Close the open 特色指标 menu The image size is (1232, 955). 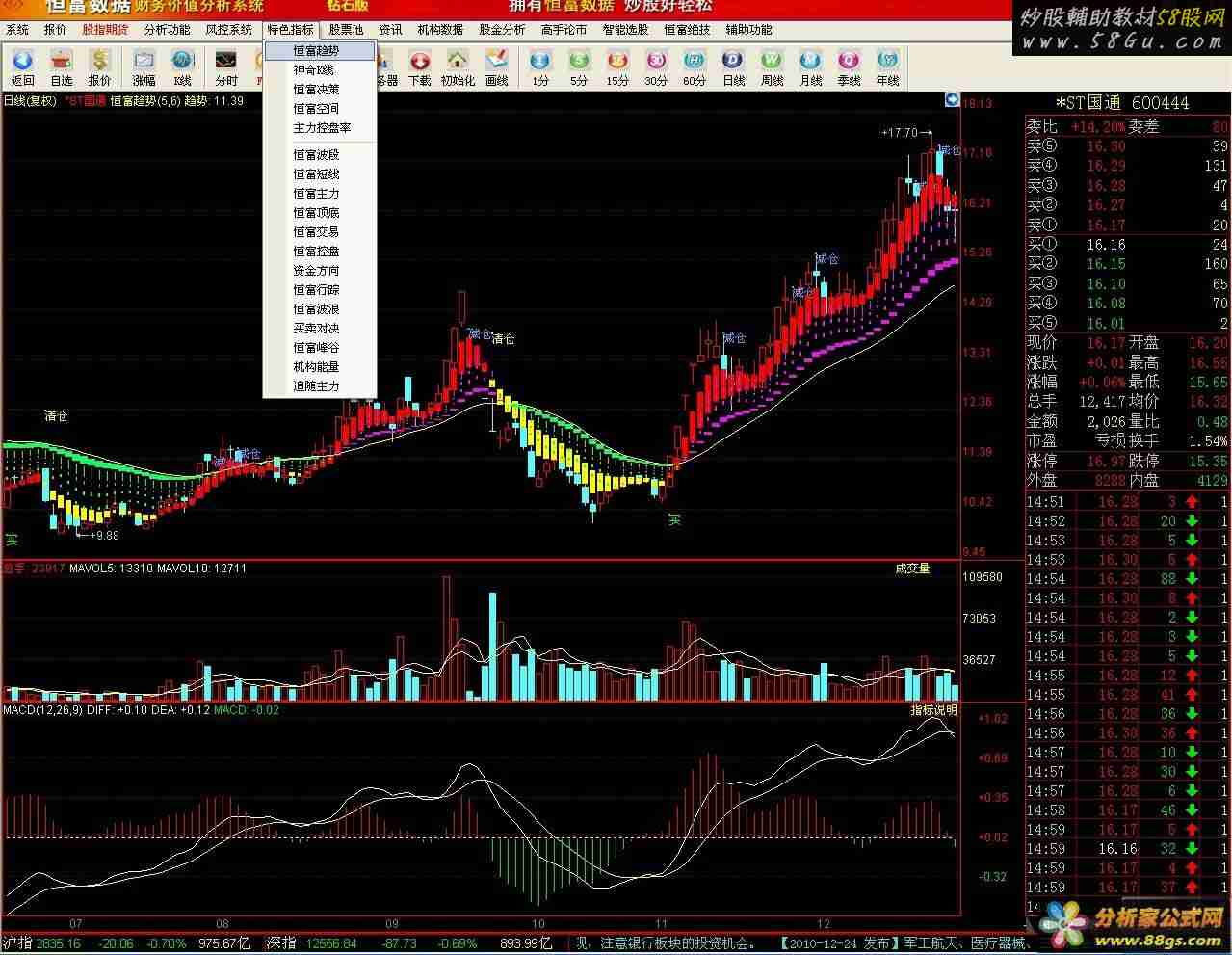point(290,30)
